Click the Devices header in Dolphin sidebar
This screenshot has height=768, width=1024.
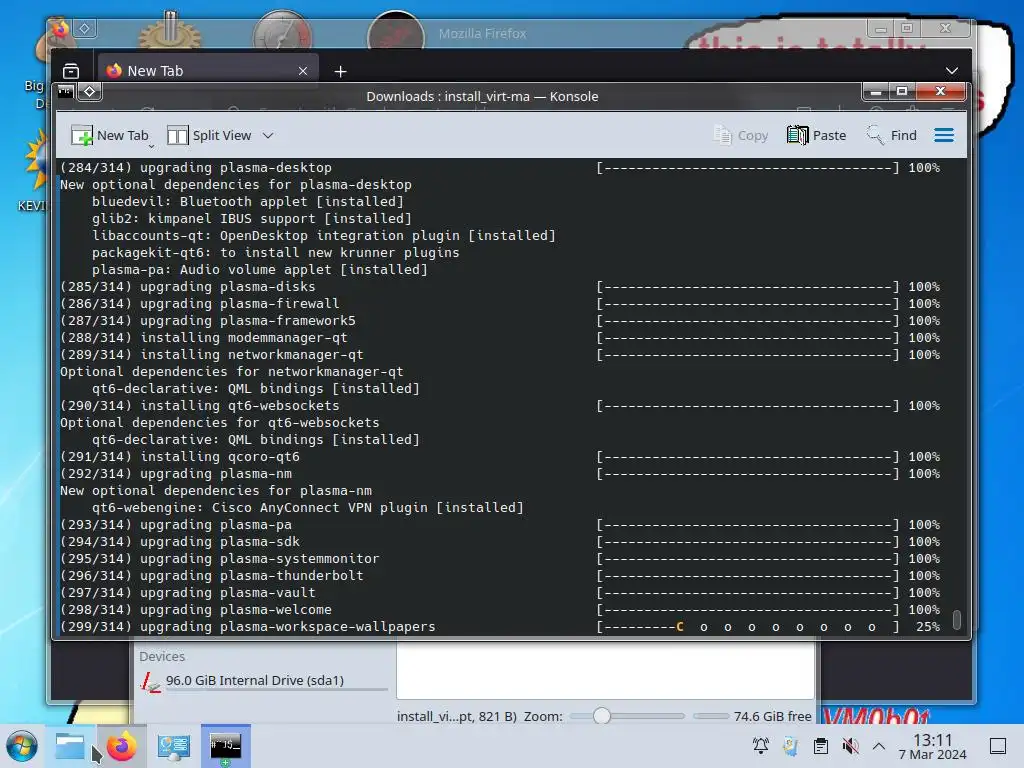[162, 656]
